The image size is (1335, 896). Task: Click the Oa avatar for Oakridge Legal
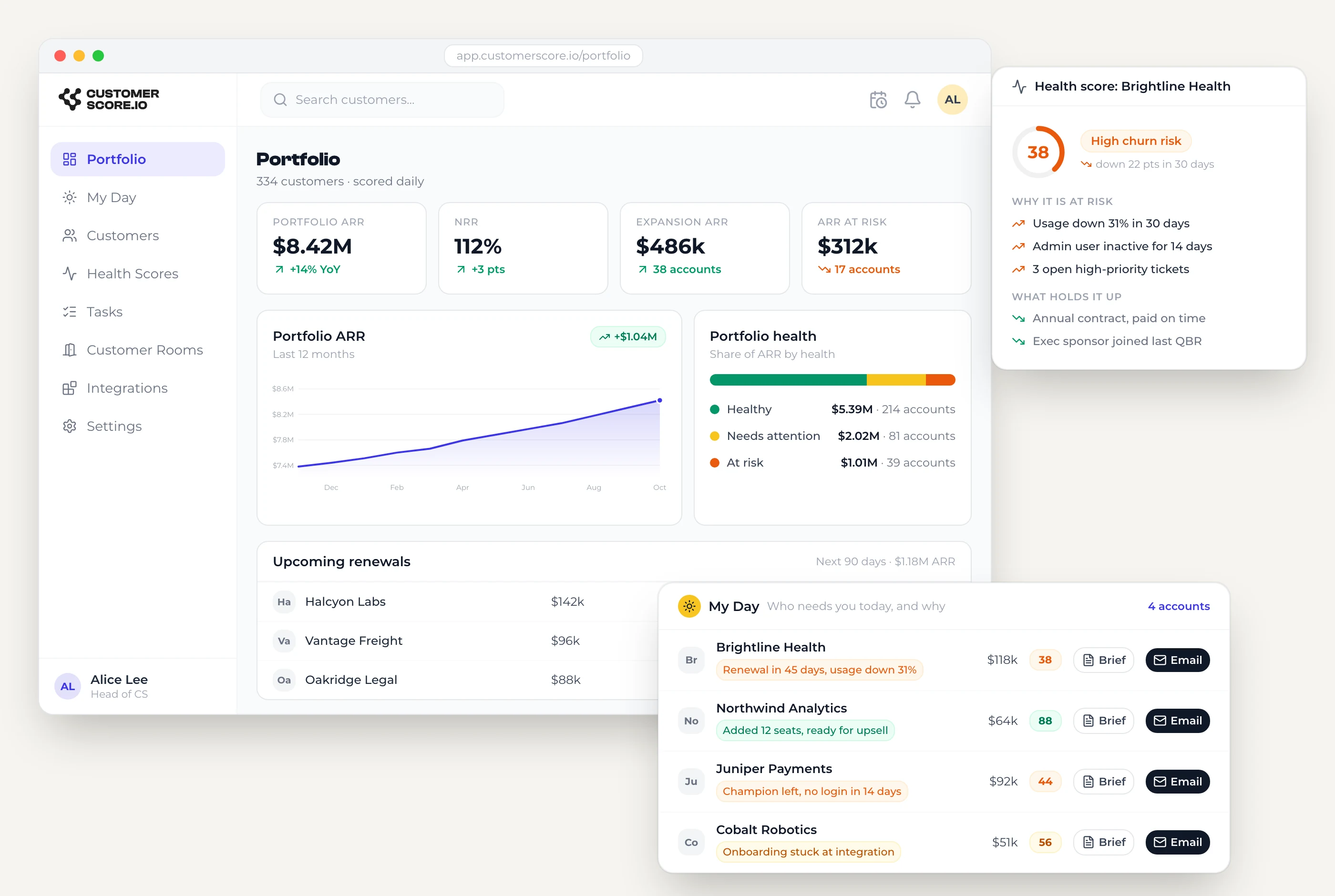point(284,680)
